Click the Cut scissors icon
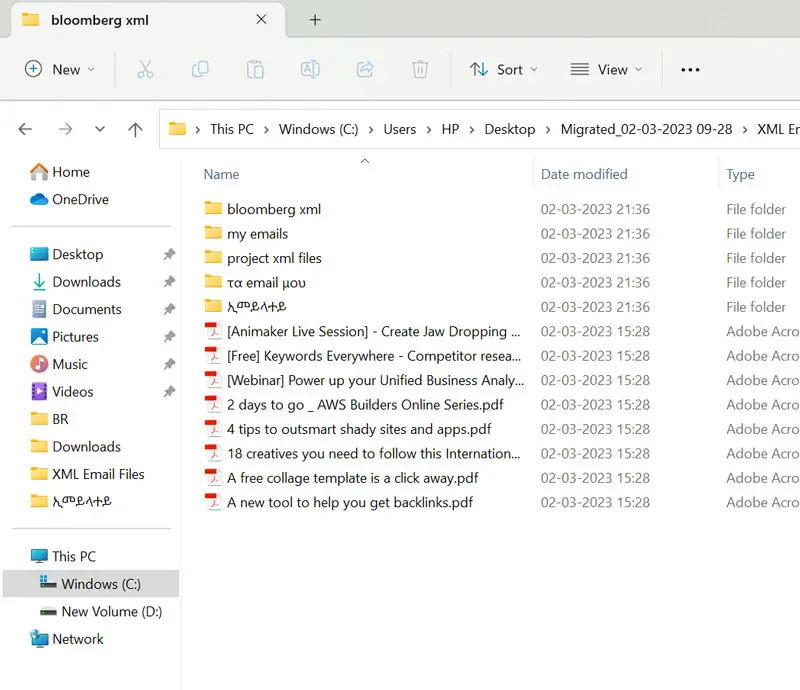Screen dimensions: 800x690 point(145,69)
